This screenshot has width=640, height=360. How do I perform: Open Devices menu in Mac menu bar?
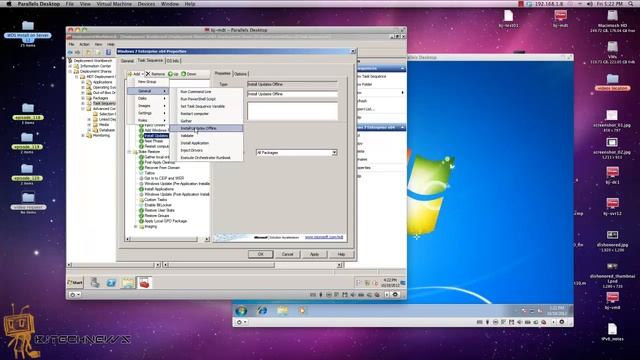tap(146, 4)
